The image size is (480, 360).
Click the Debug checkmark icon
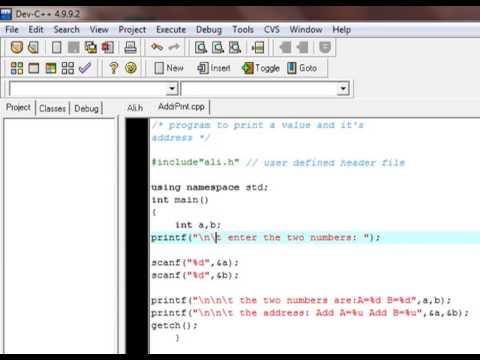click(x=85, y=68)
